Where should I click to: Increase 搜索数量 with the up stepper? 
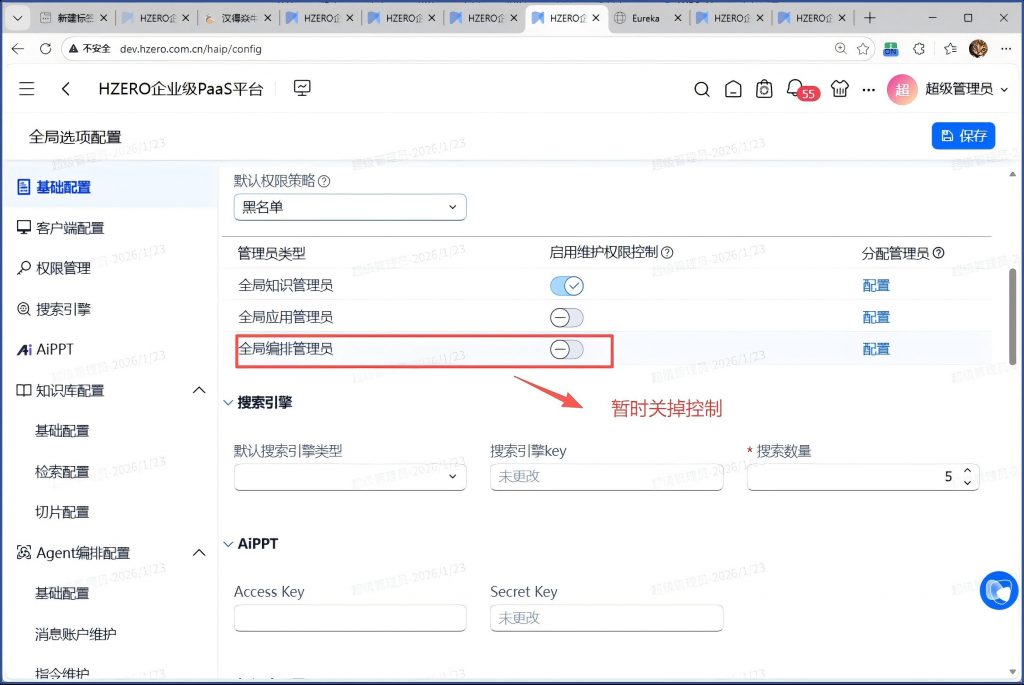(x=967, y=471)
